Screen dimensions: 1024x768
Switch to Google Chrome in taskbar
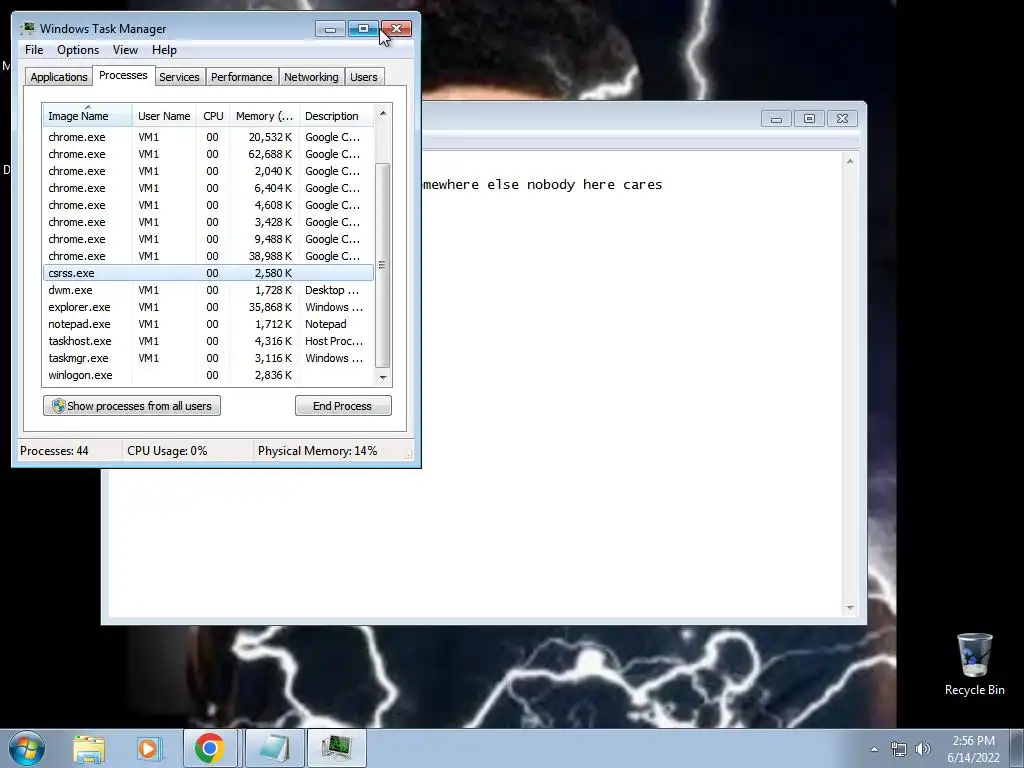[210, 748]
